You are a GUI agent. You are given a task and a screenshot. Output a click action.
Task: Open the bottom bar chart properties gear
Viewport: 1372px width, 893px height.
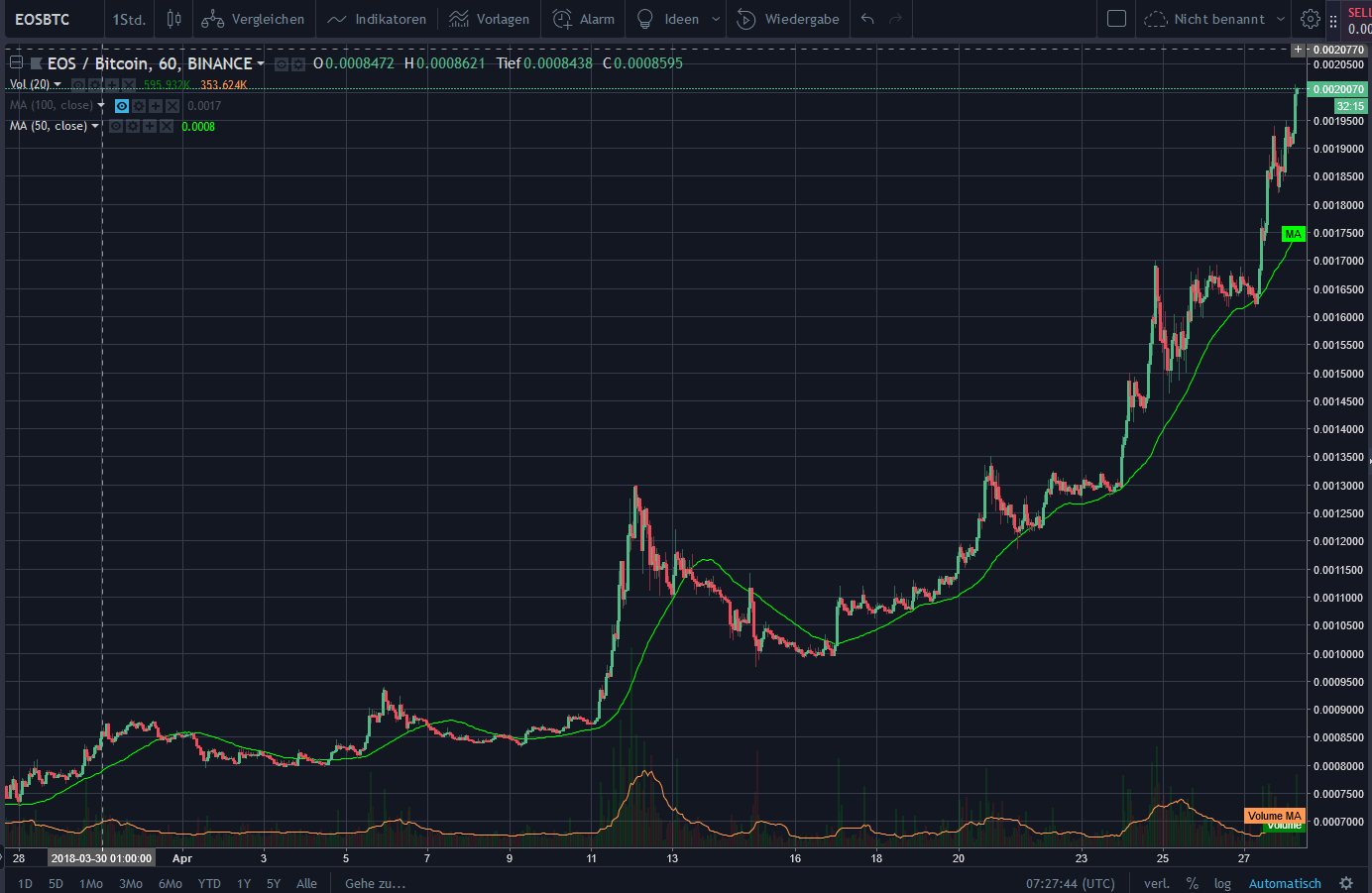pyautogui.click(x=1346, y=883)
